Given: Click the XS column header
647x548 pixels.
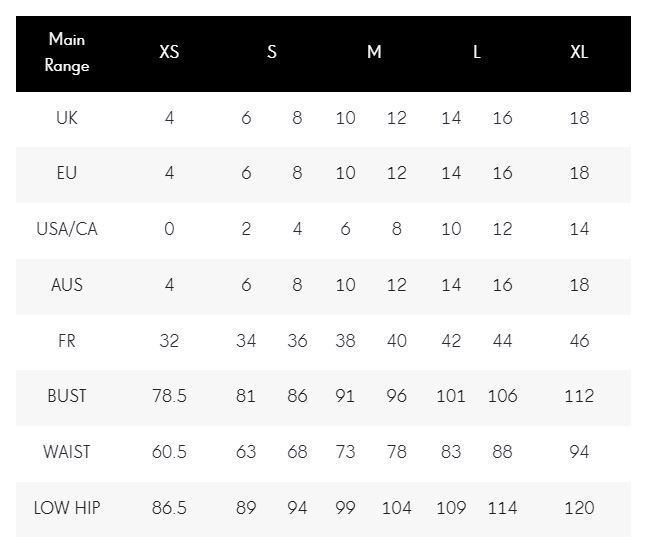Looking at the screenshot, I should pos(169,52).
